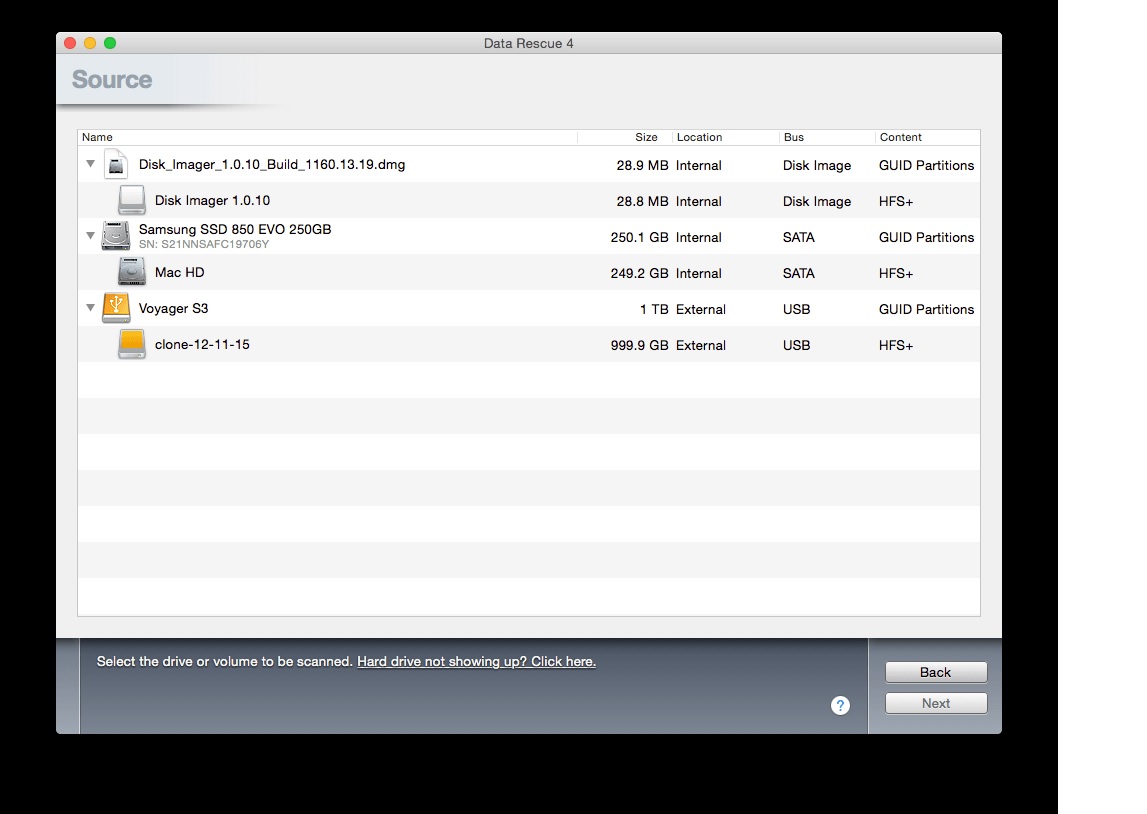Image resolution: width=1147 pixels, height=814 pixels.
Task: Click HFS+ content cell in Mac HD row
Action: point(896,273)
